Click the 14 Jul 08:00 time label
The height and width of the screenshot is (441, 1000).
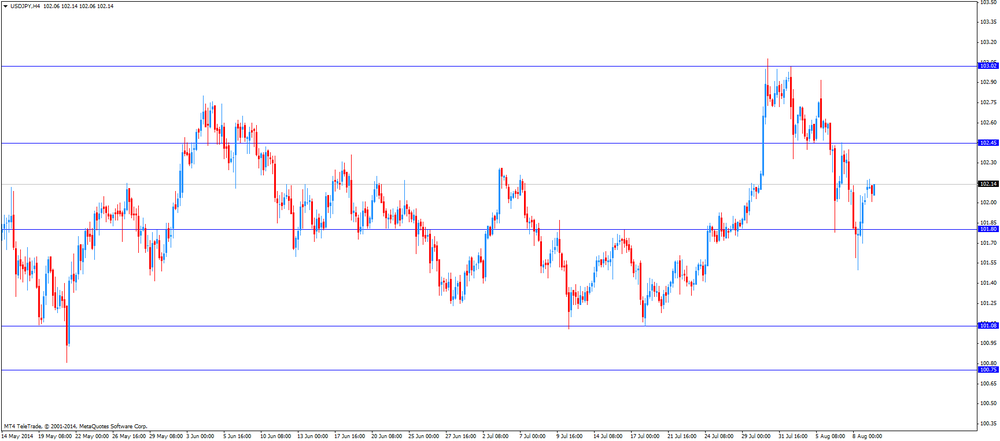coord(609,437)
